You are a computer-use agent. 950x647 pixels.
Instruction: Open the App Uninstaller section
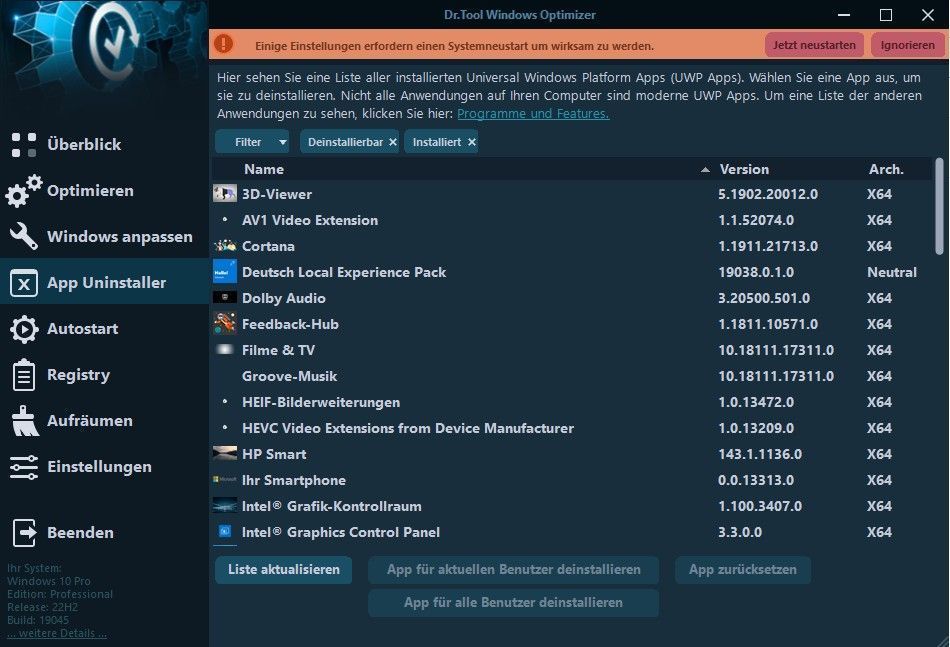click(105, 283)
